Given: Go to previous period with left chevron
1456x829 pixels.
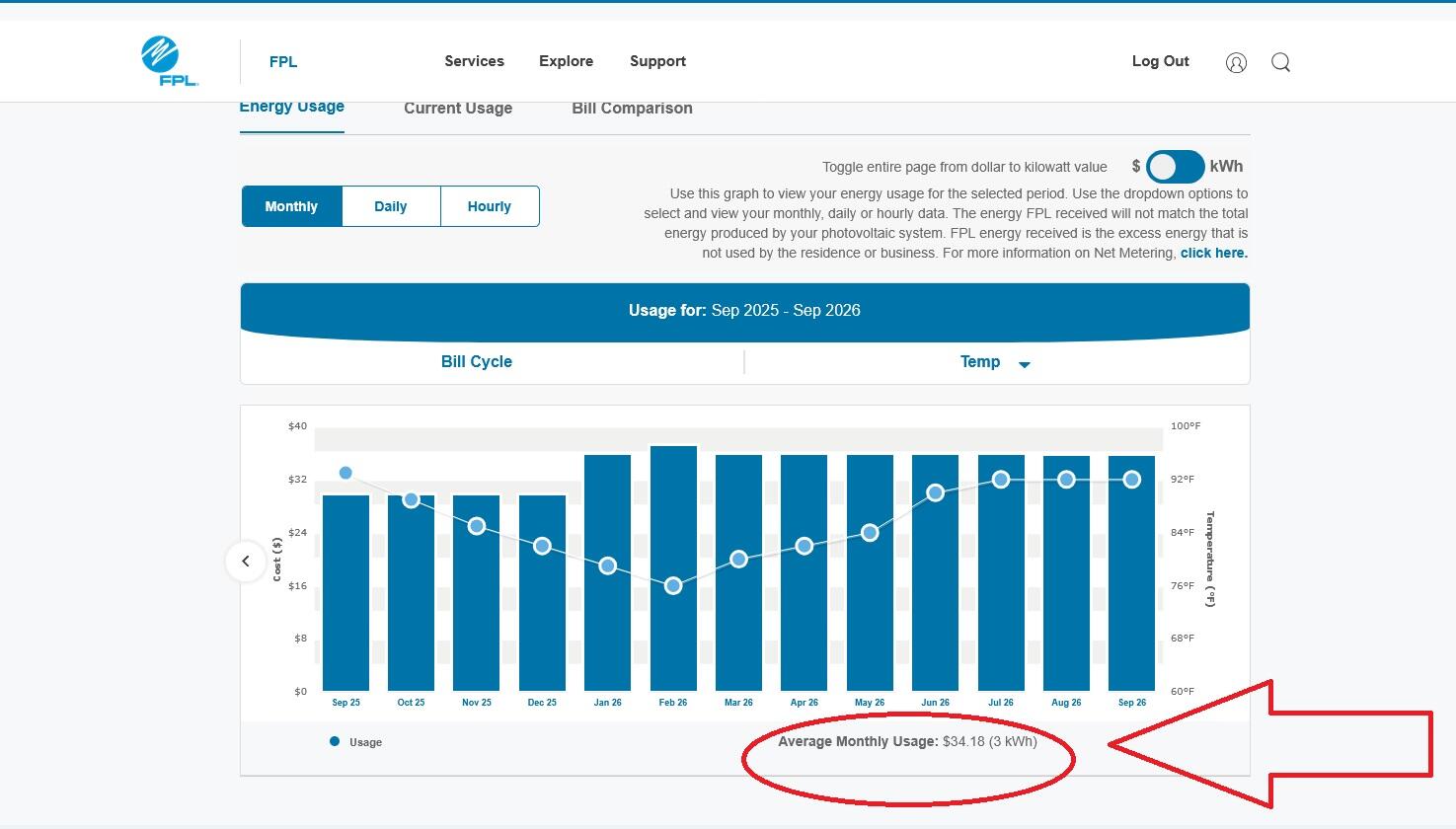Looking at the screenshot, I should pyautogui.click(x=246, y=561).
